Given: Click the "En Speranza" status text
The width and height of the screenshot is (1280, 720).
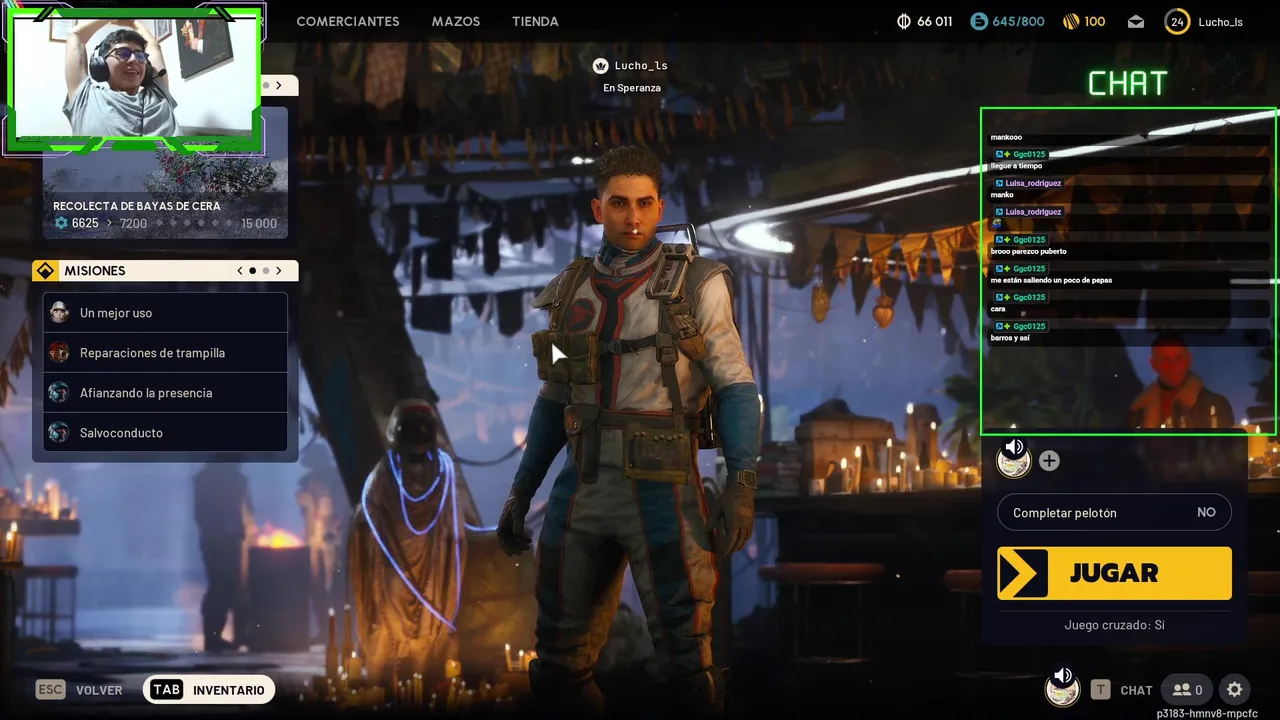Looking at the screenshot, I should 631,88.
